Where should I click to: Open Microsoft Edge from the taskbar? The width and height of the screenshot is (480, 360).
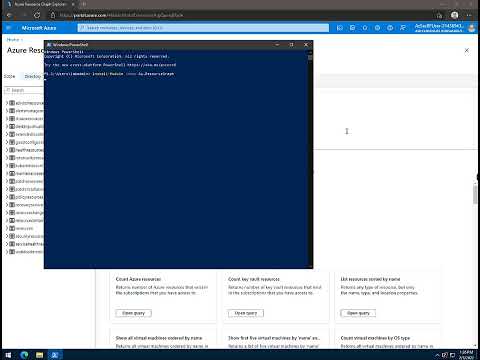click(x=24, y=355)
